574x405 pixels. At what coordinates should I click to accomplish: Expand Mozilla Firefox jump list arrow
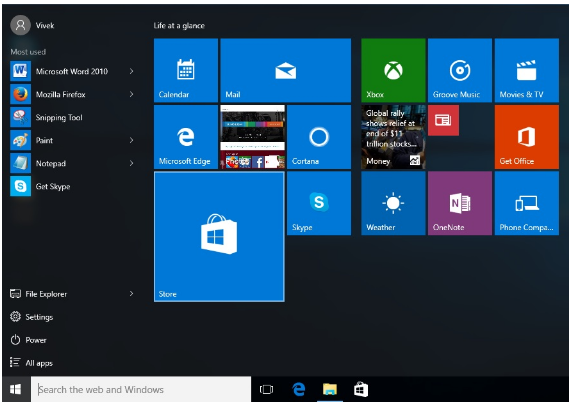(131, 94)
